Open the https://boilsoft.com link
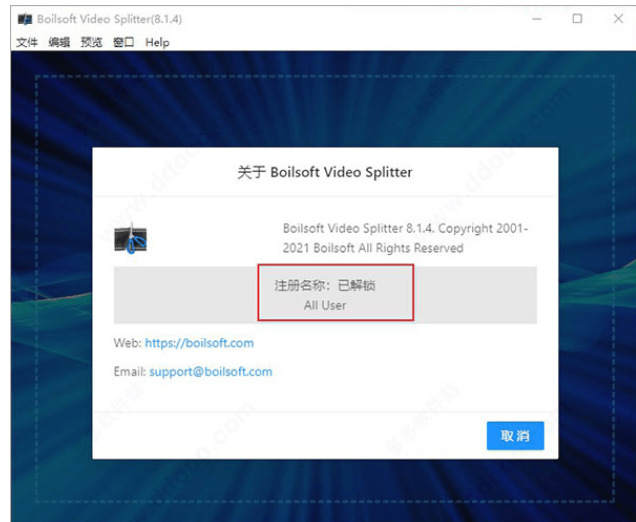This screenshot has width=636, height=522. (199, 343)
